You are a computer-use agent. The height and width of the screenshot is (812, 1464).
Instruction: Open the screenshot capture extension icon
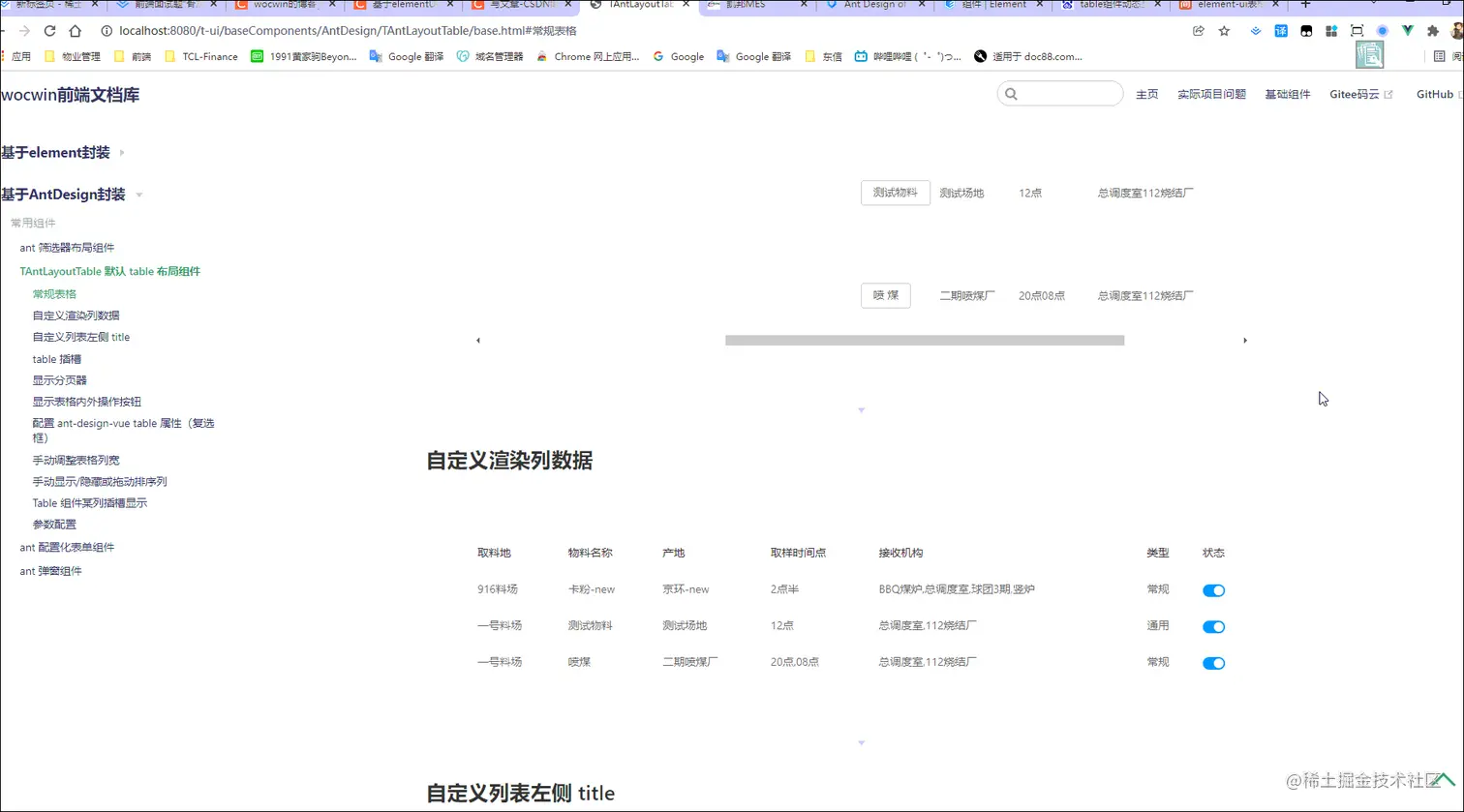coord(1357,30)
